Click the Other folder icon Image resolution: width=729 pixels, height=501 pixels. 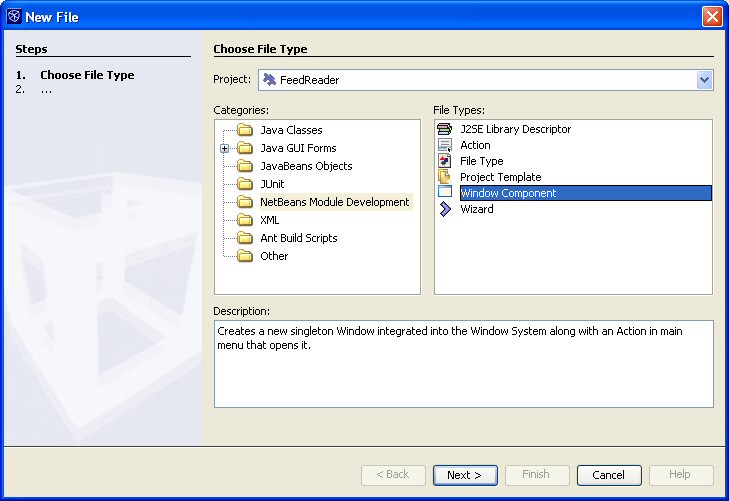click(245, 256)
